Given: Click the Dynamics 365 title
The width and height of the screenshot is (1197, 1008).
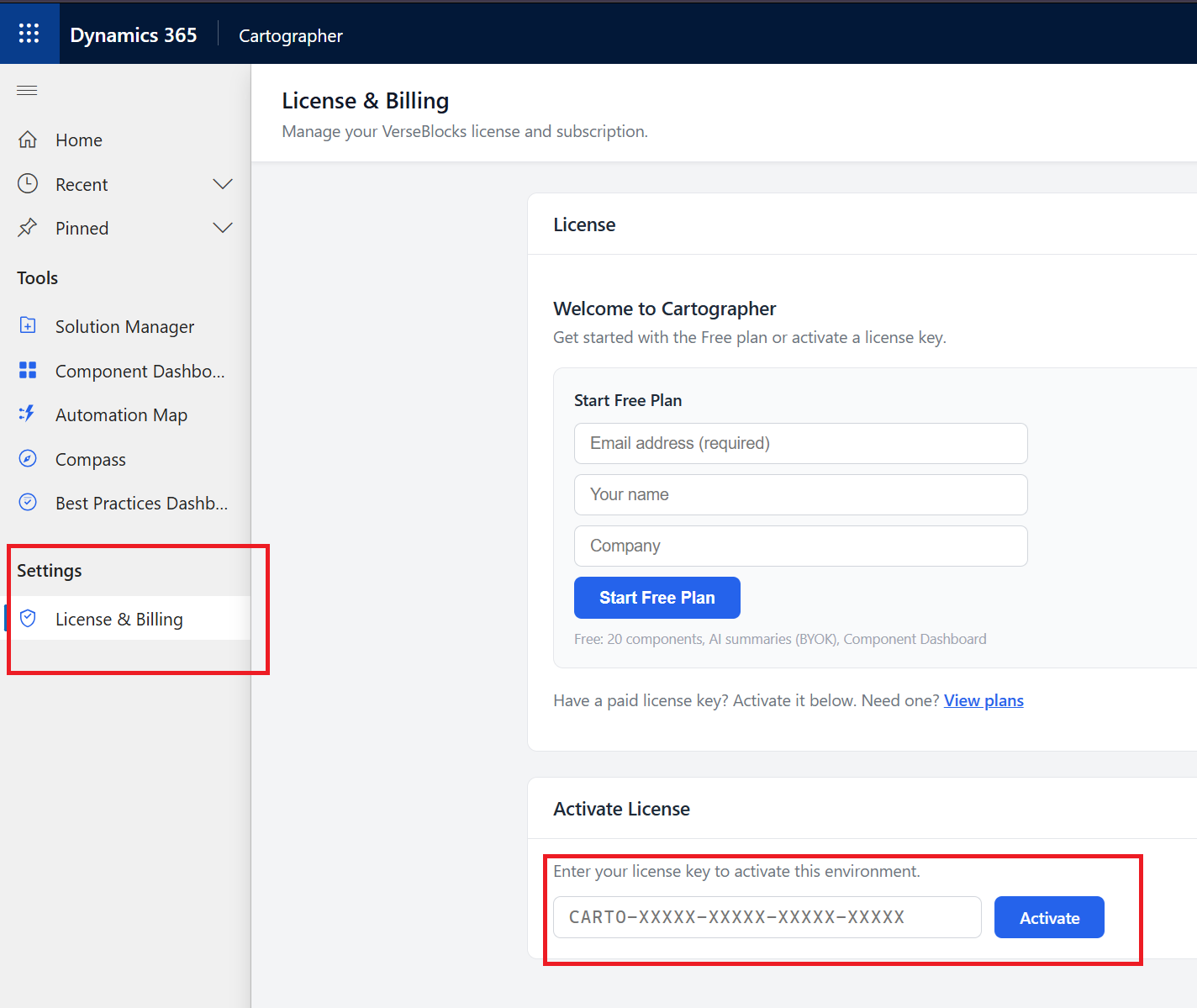Looking at the screenshot, I should click(134, 35).
